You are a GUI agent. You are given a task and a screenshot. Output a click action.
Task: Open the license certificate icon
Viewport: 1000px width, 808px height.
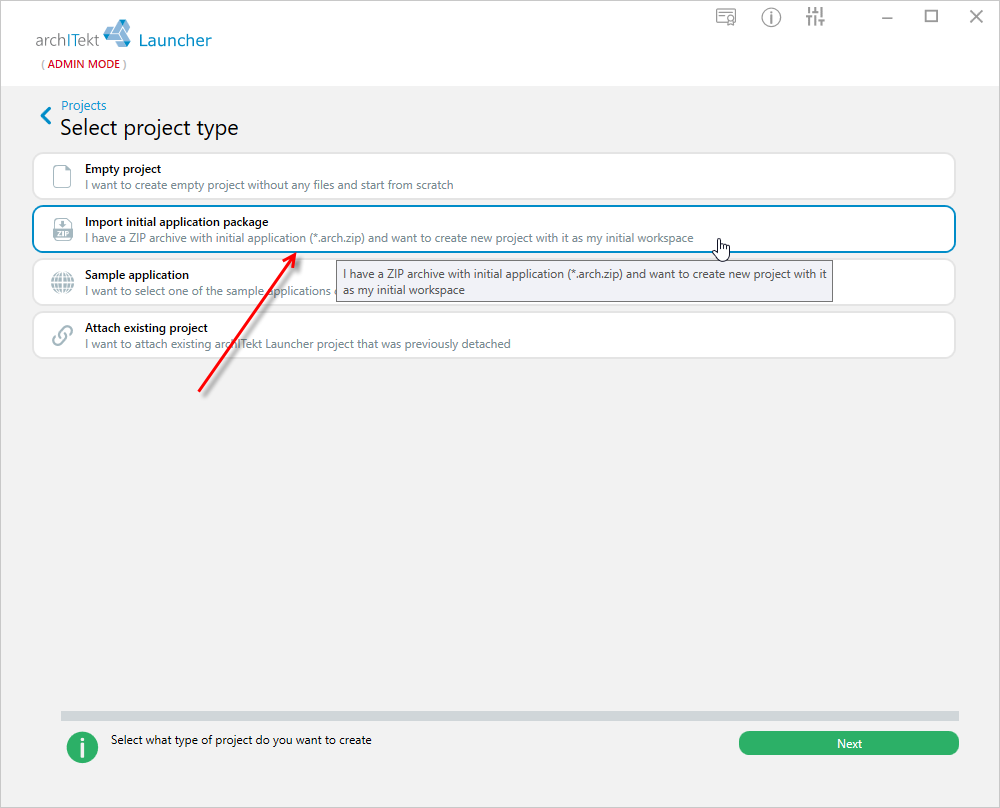[726, 17]
